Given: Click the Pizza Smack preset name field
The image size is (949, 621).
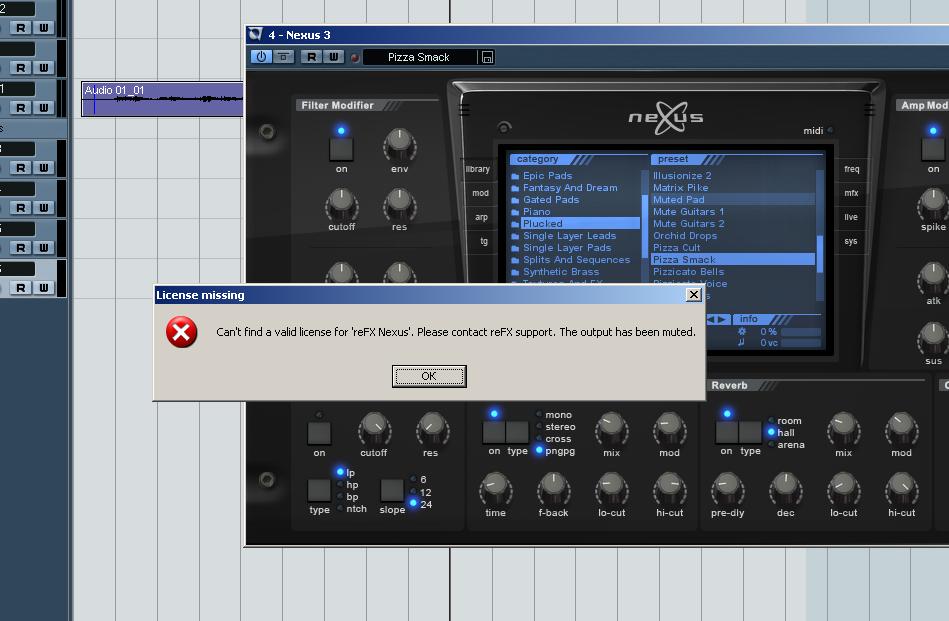Looking at the screenshot, I should (419, 57).
